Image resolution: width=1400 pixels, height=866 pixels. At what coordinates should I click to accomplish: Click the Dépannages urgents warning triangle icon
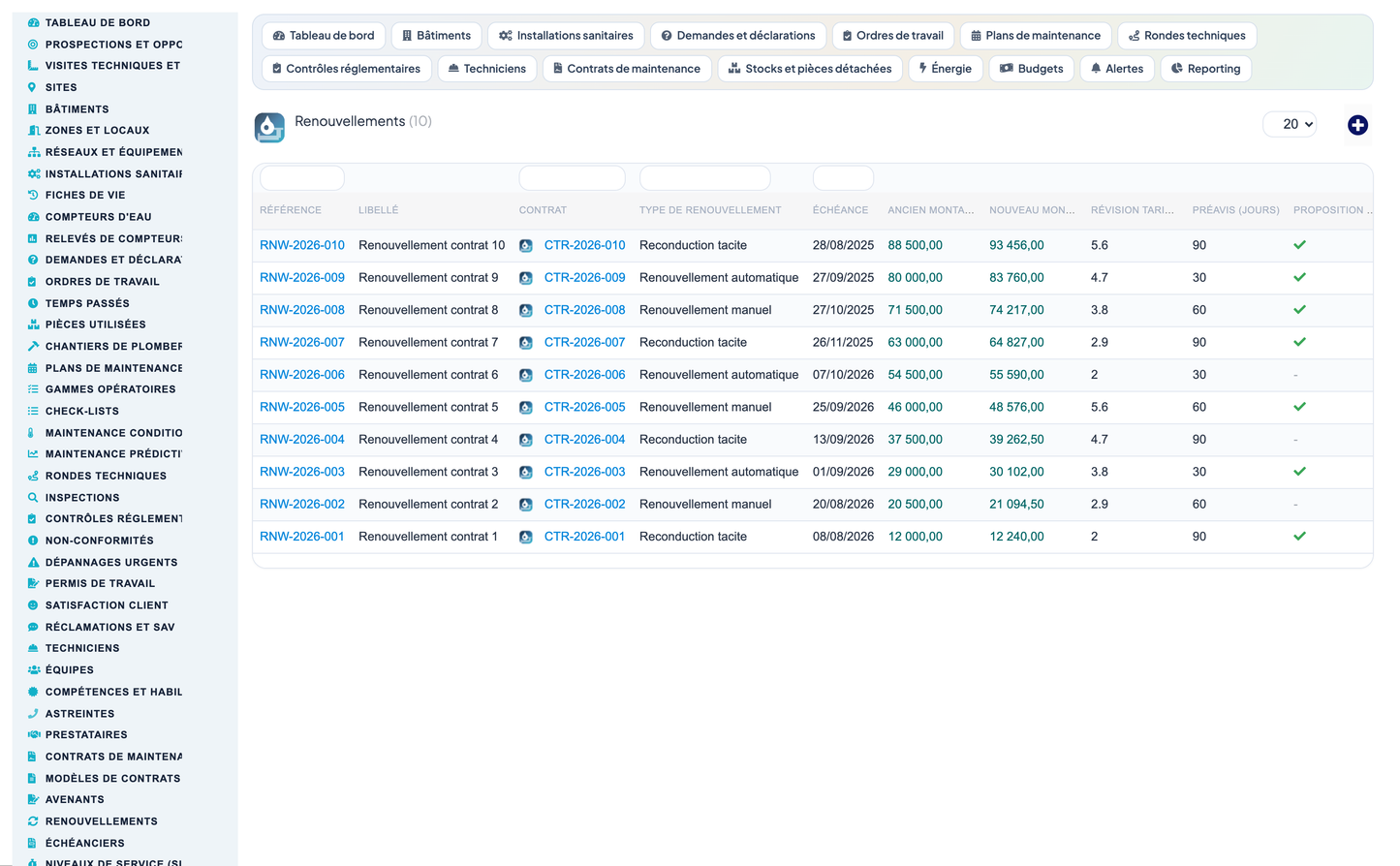click(33, 562)
